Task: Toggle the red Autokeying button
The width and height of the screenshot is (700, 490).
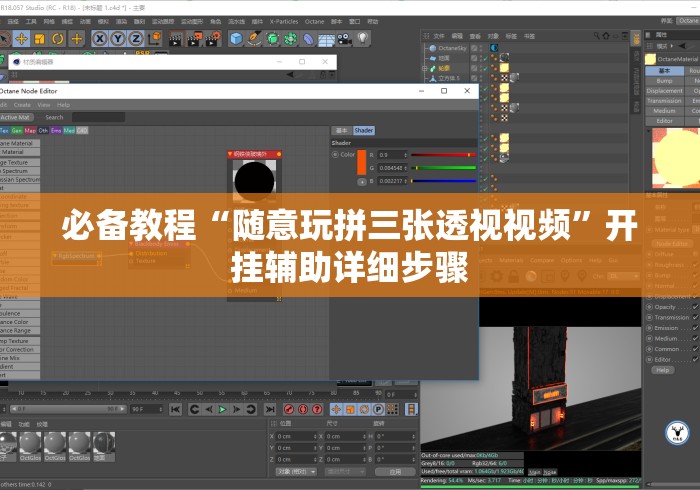Action: point(303,409)
